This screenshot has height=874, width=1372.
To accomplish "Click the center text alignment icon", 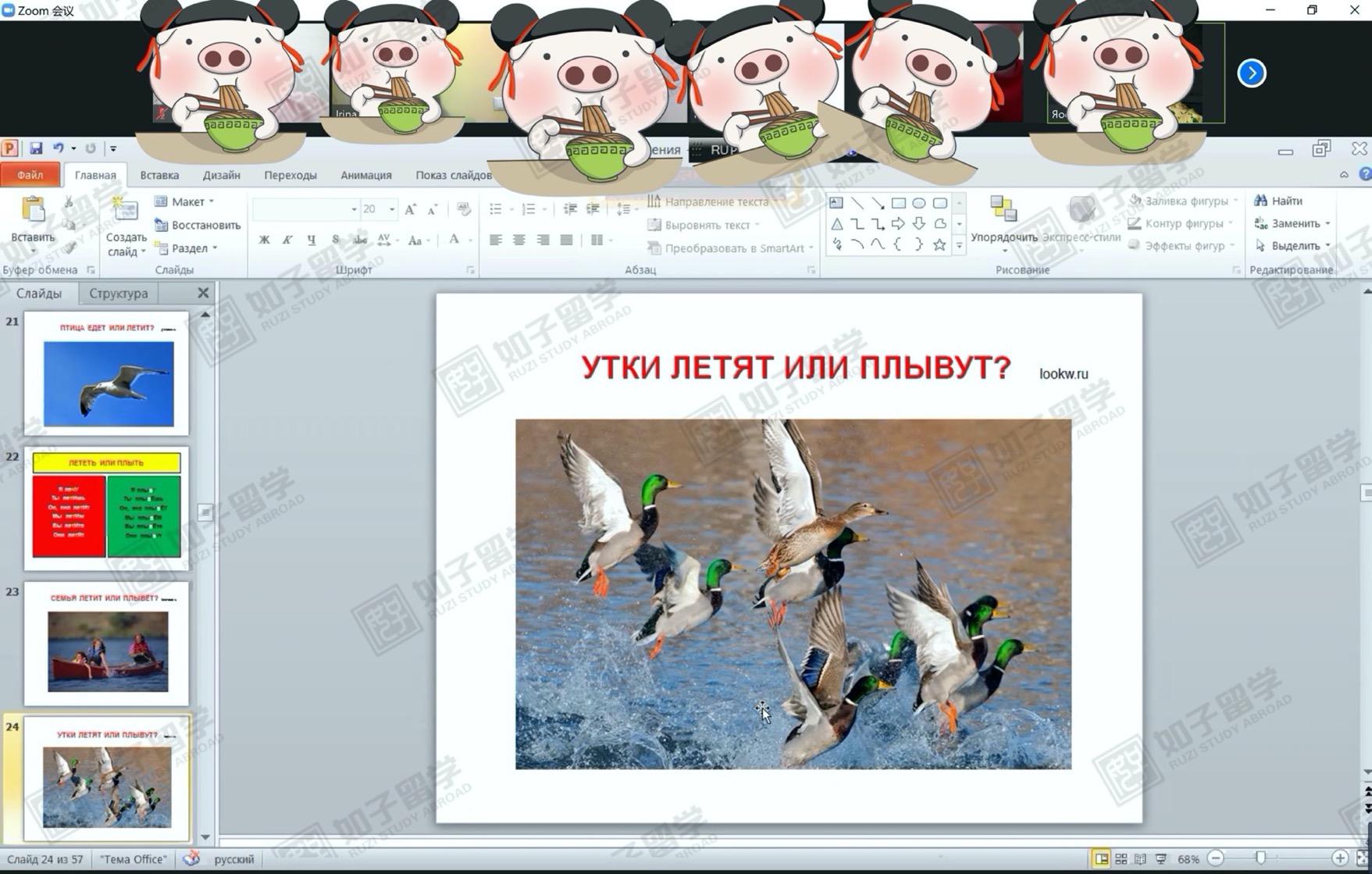I will coord(519,240).
